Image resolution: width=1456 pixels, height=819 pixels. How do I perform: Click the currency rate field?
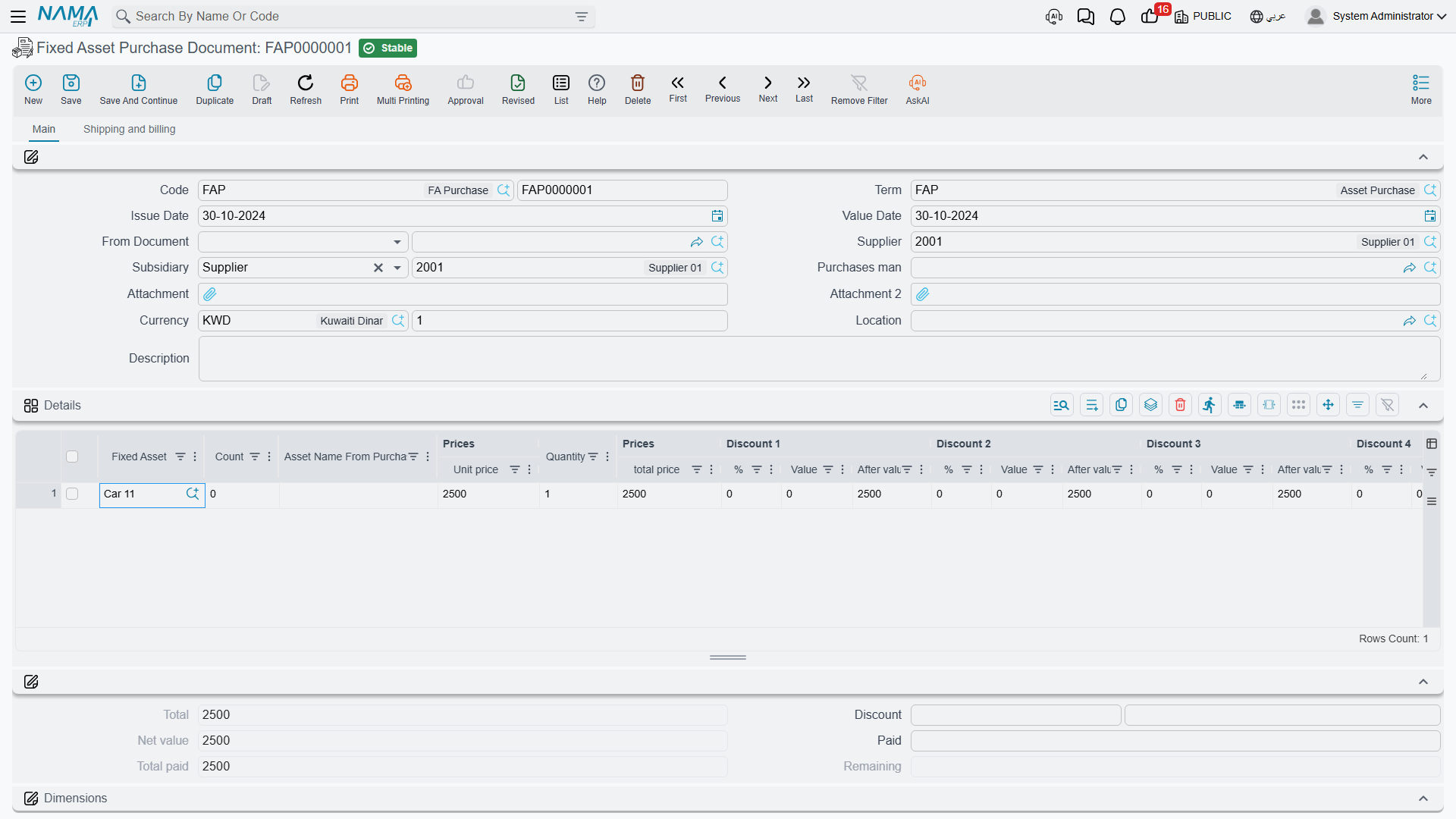570,321
